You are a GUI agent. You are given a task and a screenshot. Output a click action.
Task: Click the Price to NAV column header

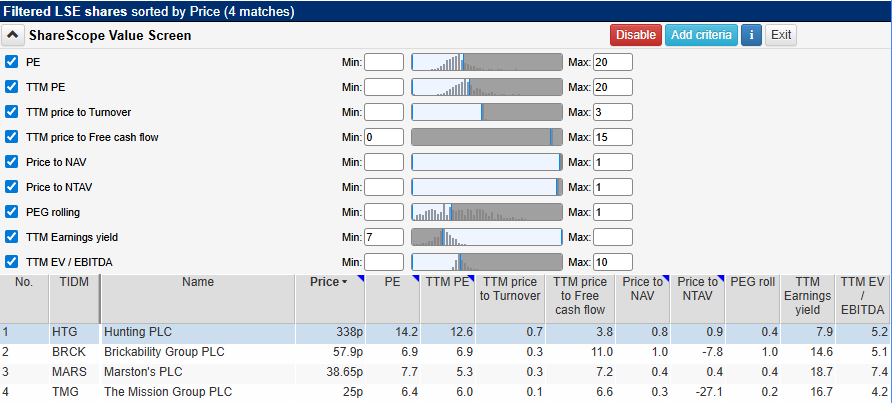(x=643, y=299)
